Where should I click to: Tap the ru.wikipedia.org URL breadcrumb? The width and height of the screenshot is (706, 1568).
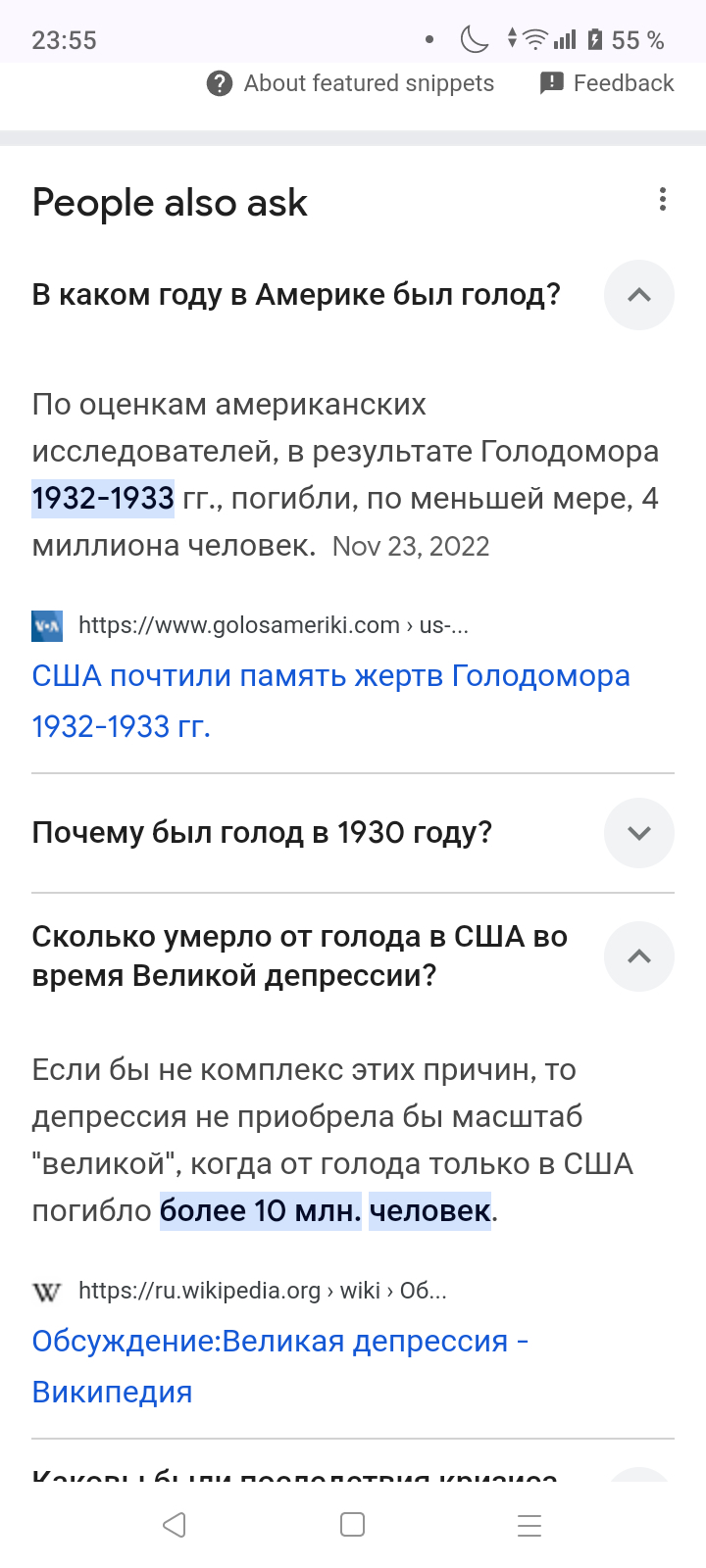[262, 1292]
